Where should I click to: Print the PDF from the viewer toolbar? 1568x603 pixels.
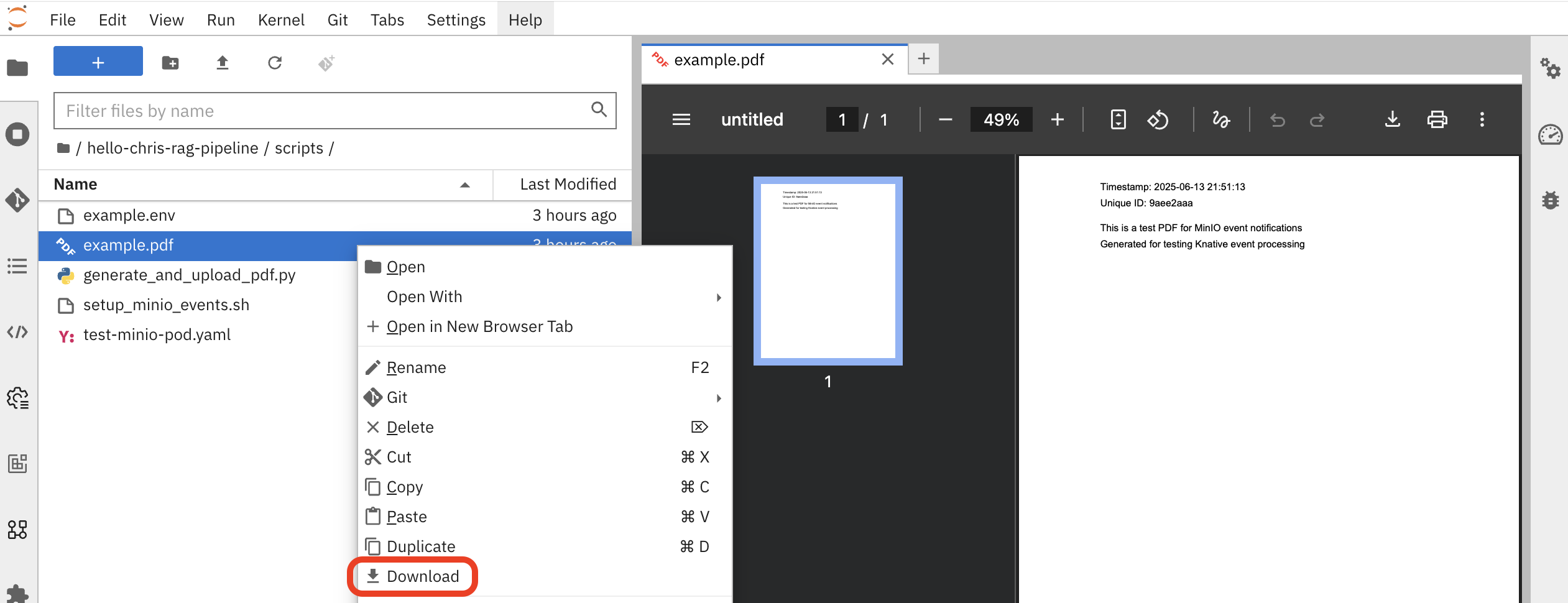(x=1437, y=119)
